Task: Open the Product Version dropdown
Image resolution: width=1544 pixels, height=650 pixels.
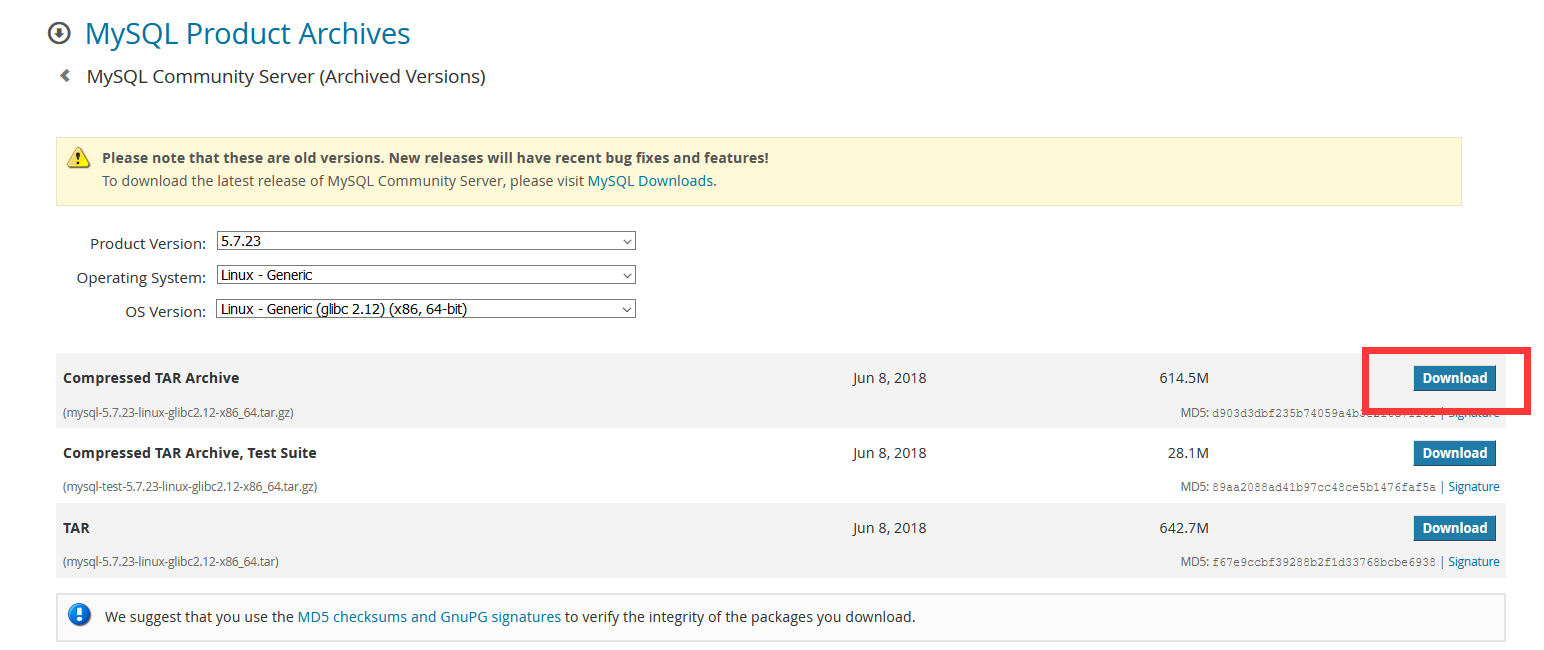Action: (426, 241)
